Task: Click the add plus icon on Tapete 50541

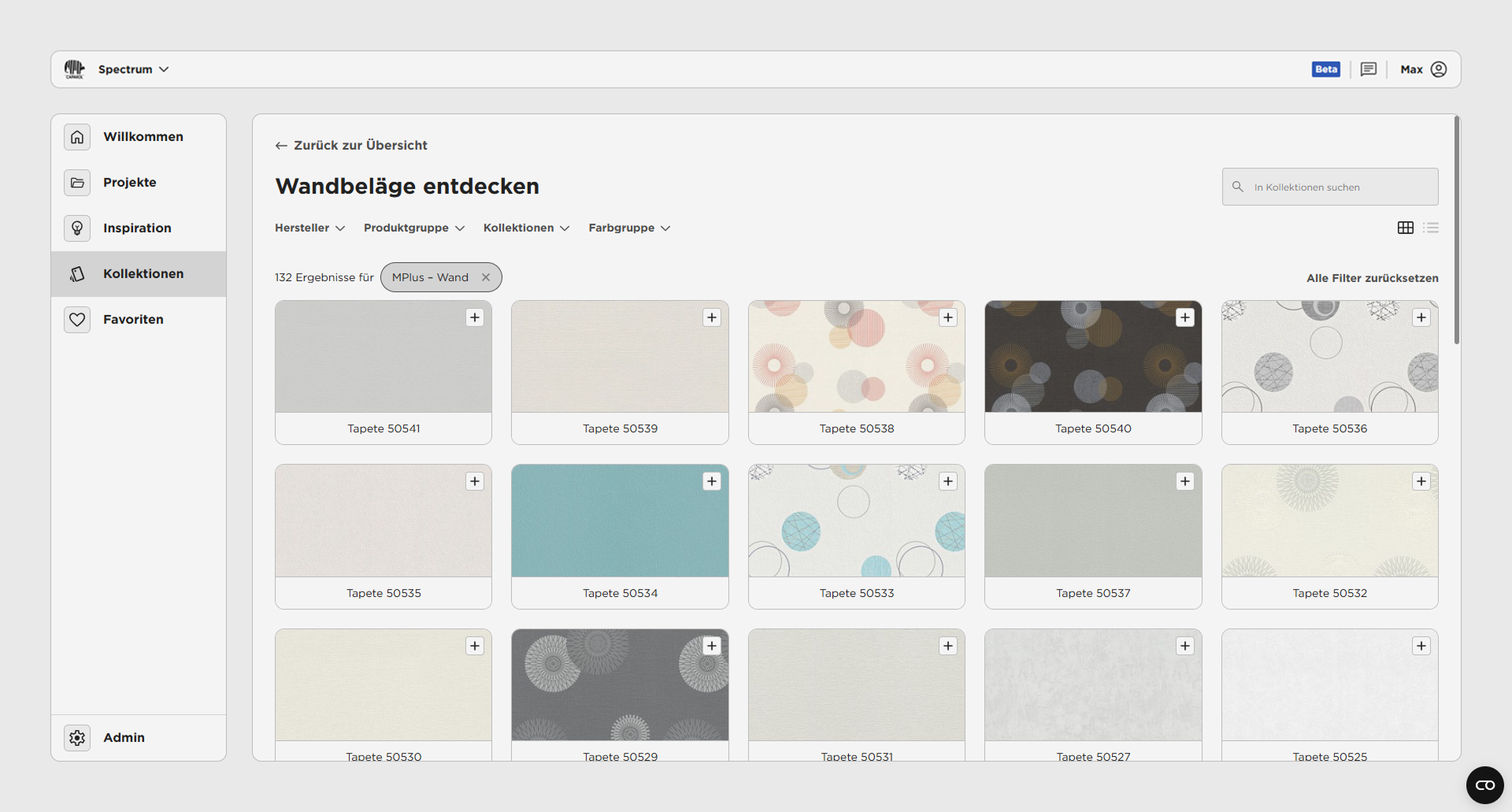Action: click(x=475, y=317)
